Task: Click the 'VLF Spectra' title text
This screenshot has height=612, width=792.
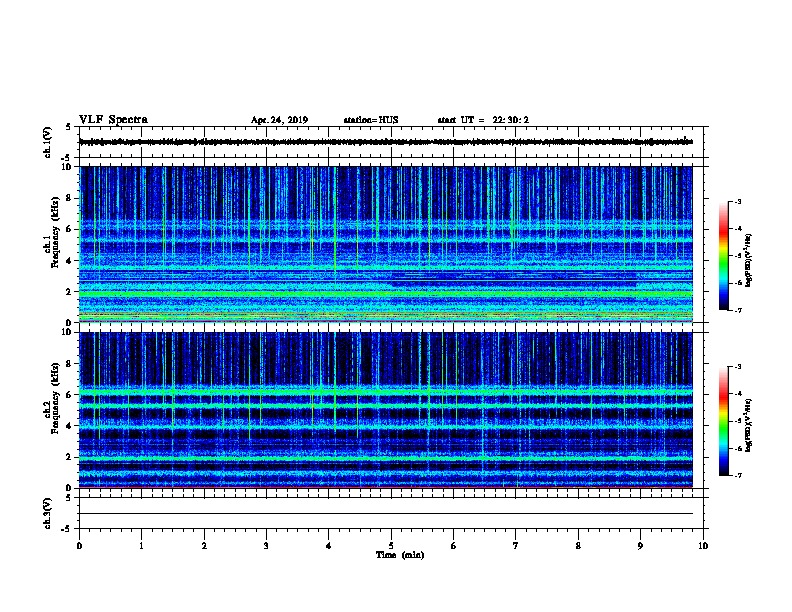Action: pyautogui.click(x=113, y=120)
